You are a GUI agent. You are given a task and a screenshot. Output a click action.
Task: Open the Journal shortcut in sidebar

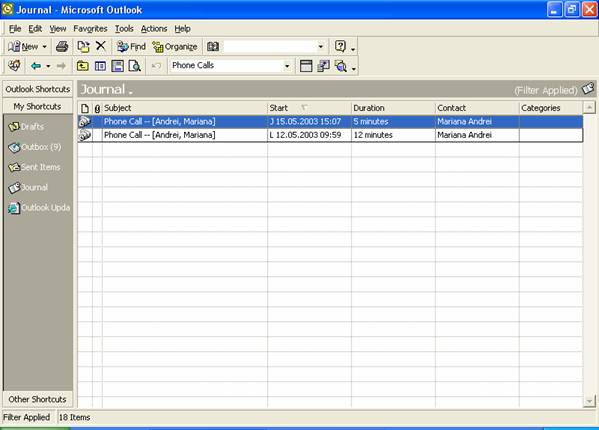pyautogui.click(x=28, y=188)
